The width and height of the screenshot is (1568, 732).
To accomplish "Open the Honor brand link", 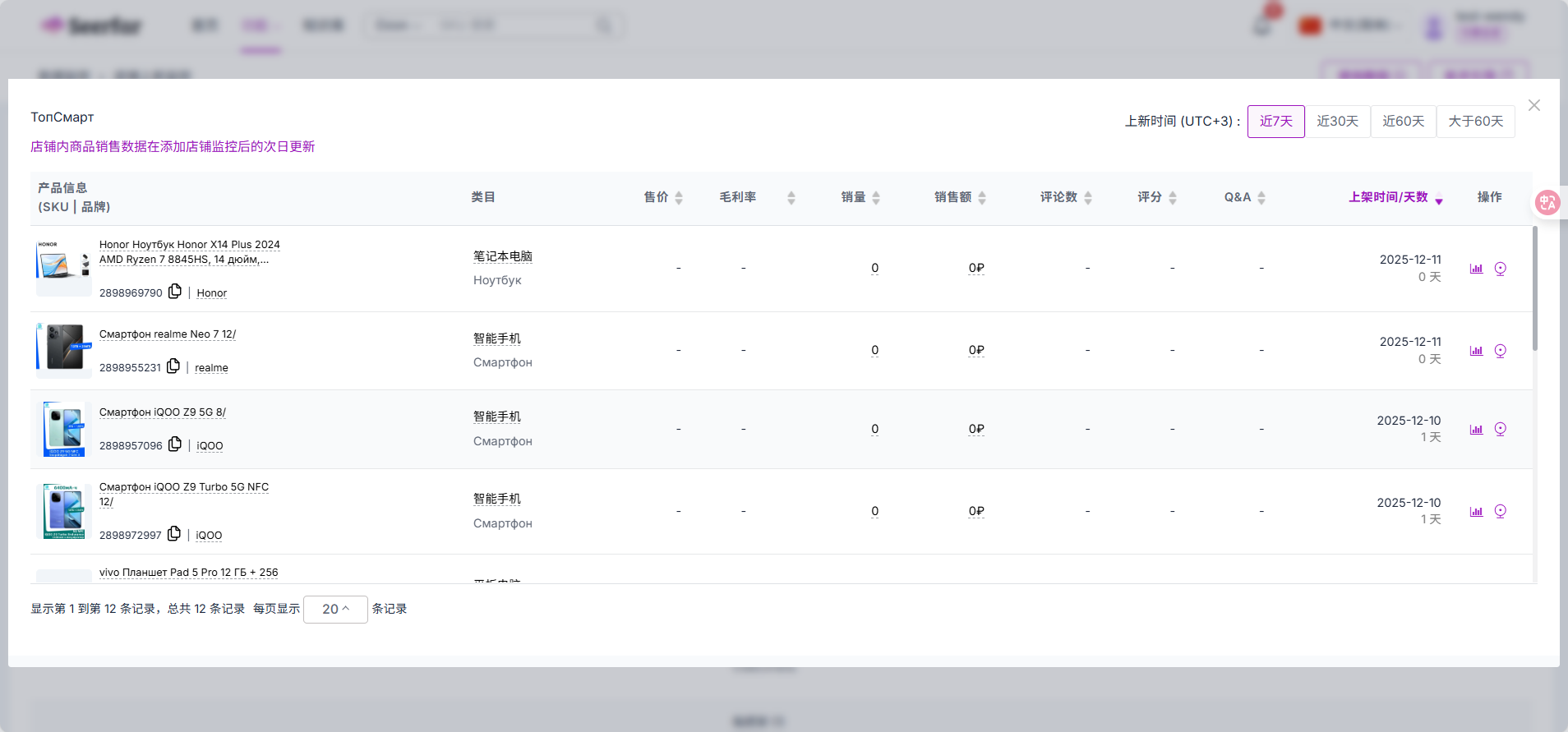I will pos(211,293).
